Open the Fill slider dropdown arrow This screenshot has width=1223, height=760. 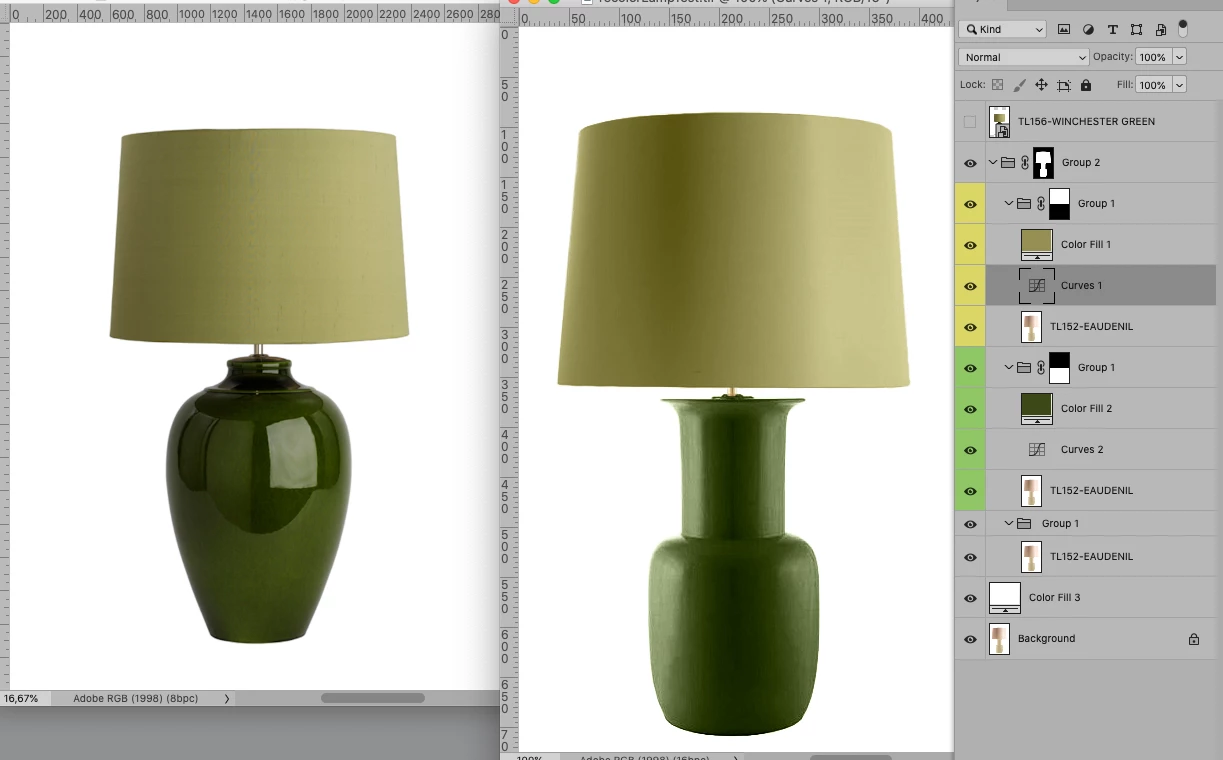(1180, 85)
